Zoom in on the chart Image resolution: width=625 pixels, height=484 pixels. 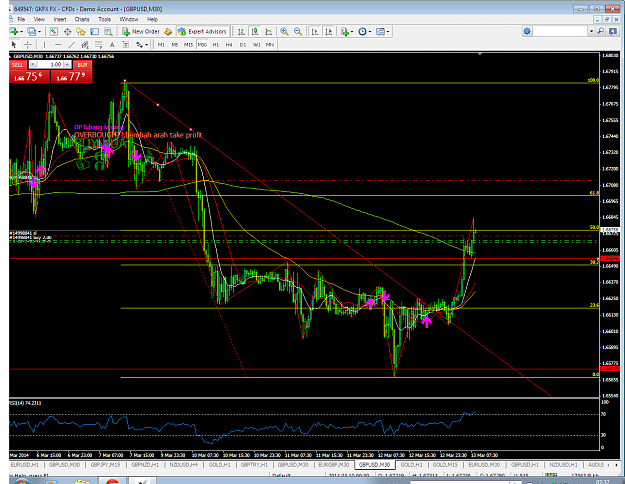click(284, 31)
